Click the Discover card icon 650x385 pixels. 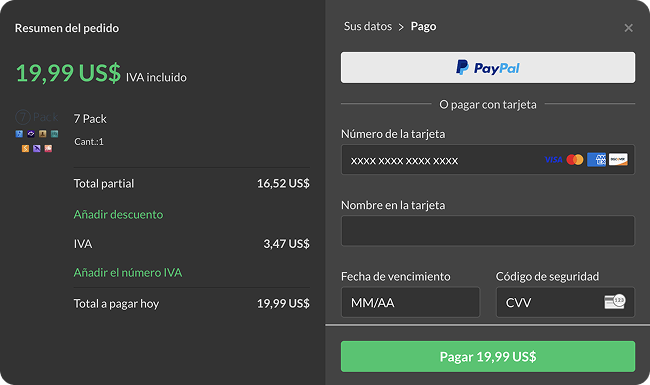click(x=618, y=160)
